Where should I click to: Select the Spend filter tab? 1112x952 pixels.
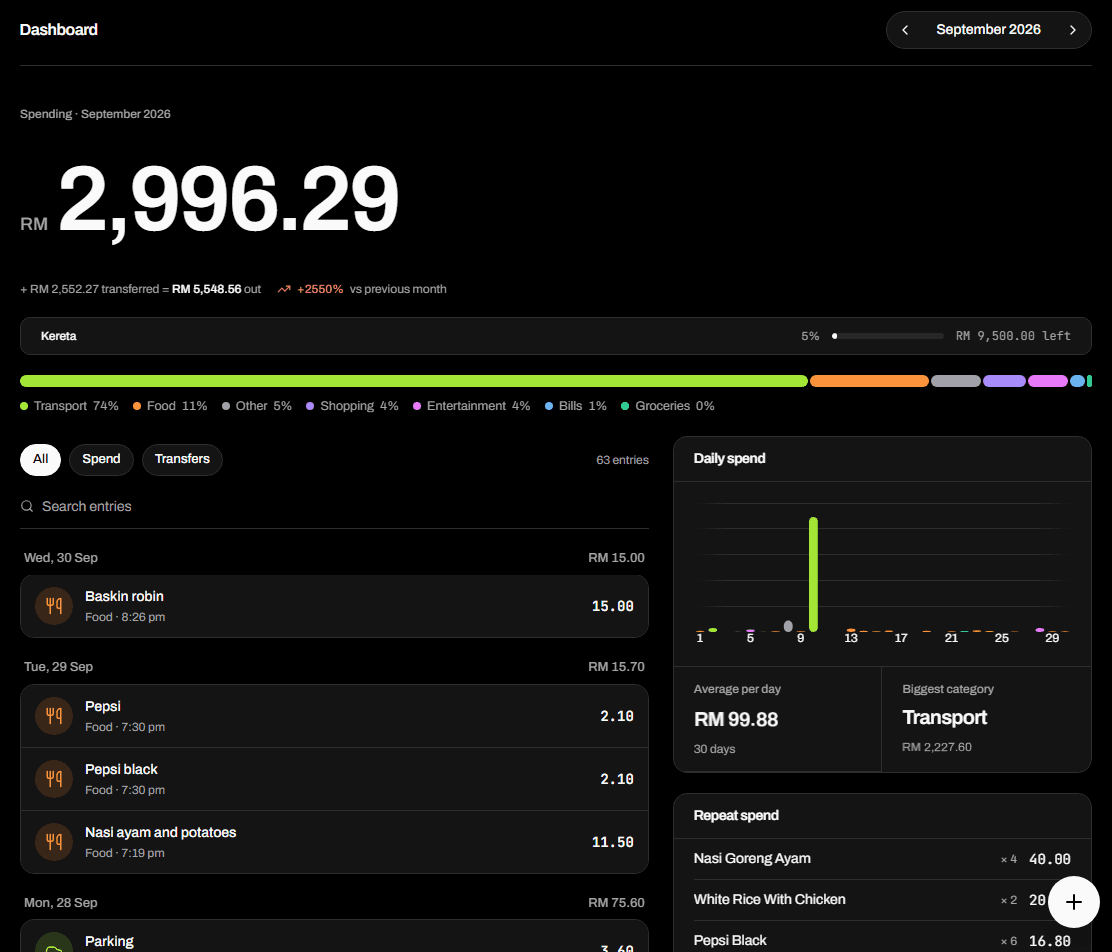tap(101, 460)
